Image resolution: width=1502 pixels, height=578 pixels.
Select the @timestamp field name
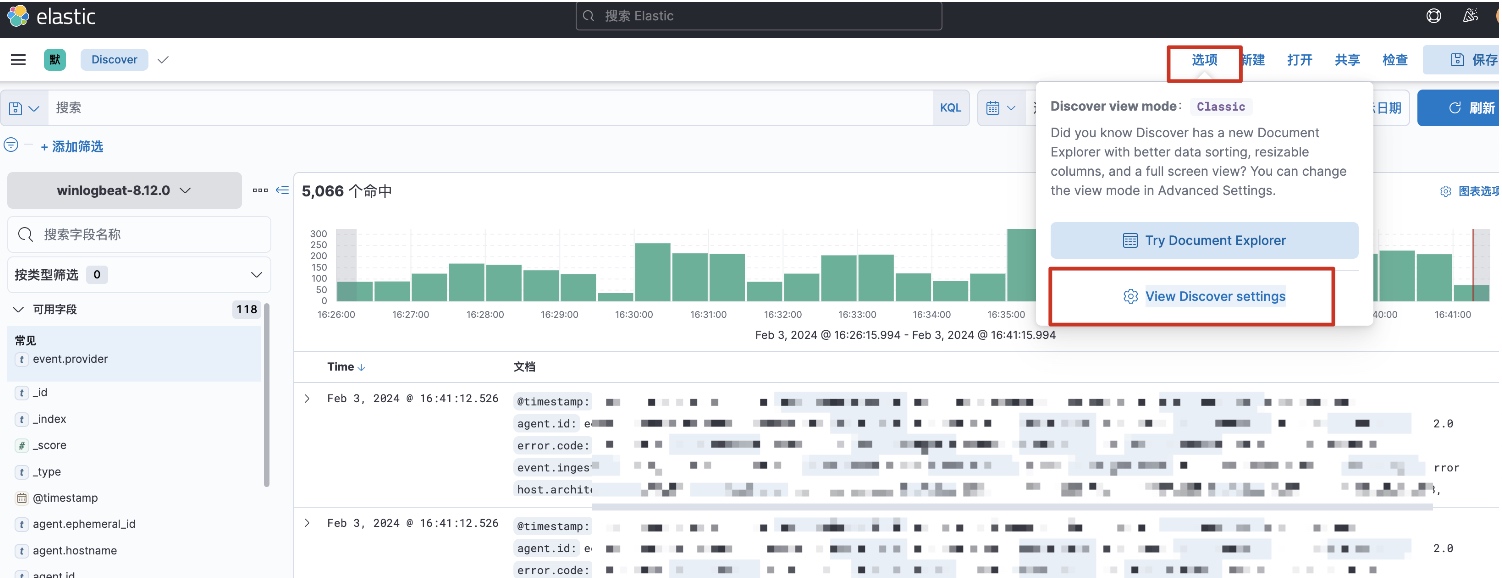click(x=65, y=498)
